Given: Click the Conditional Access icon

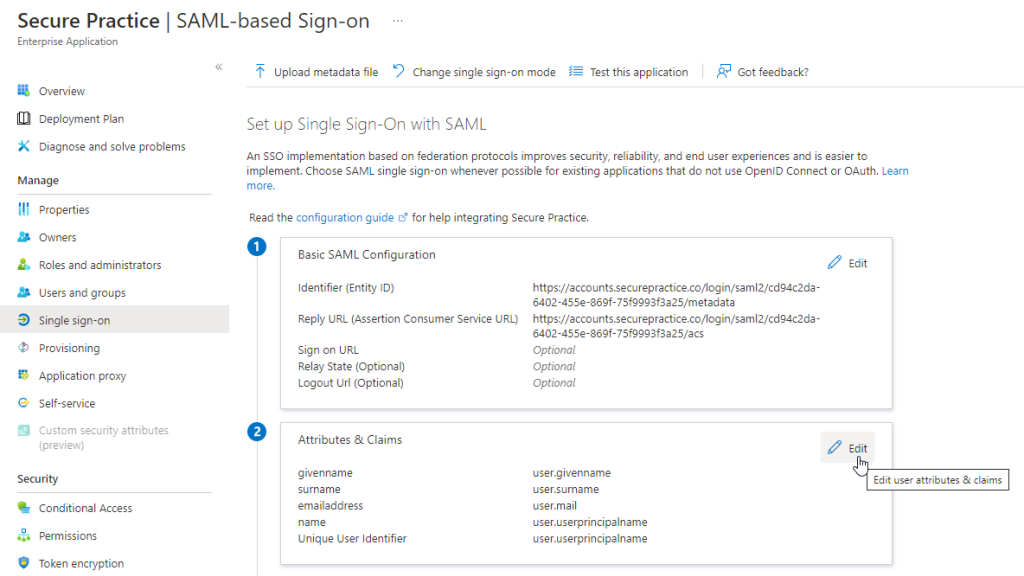Looking at the screenshot, I should [x=24, y=508].
